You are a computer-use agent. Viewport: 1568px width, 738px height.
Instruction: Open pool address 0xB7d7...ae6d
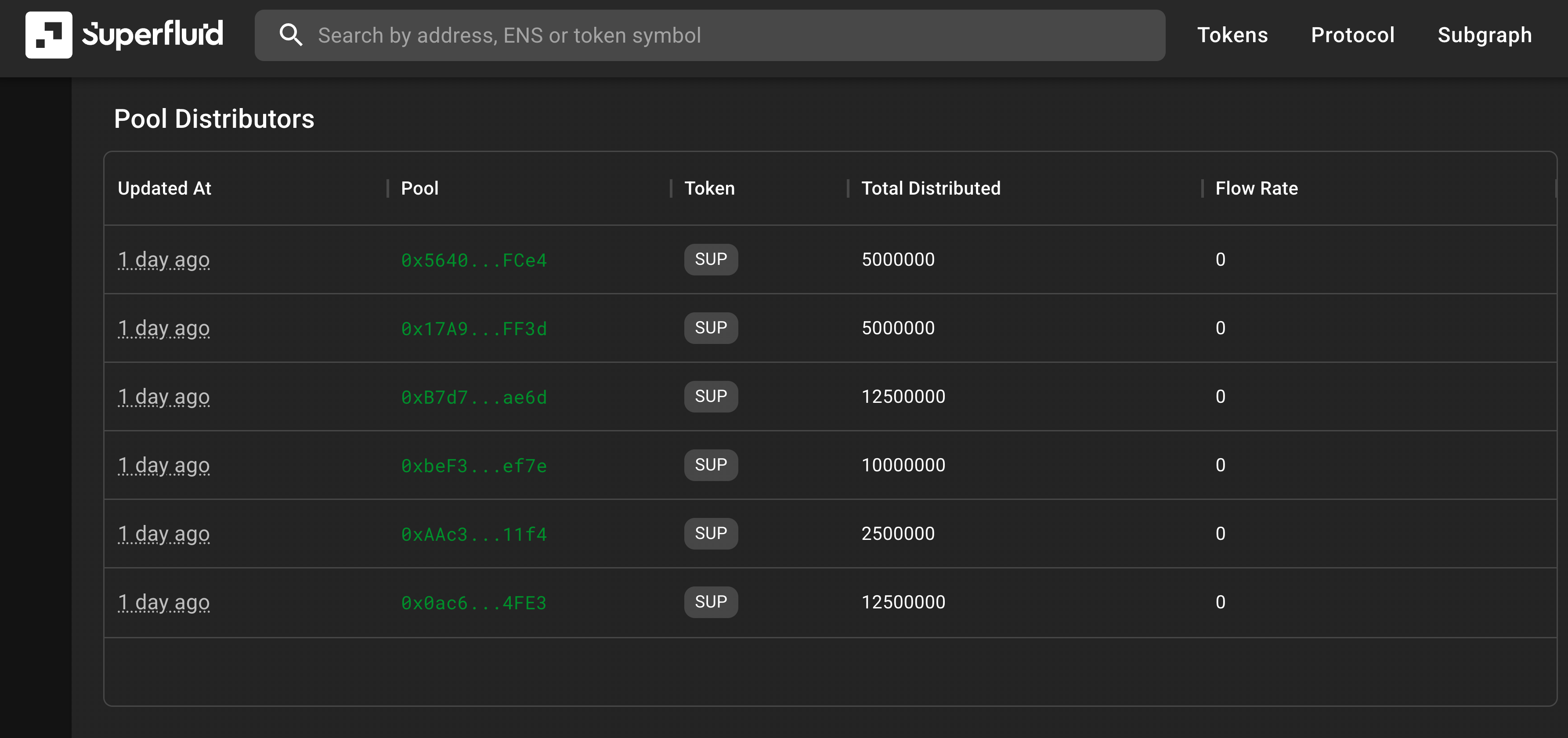[x=473, y=397]
